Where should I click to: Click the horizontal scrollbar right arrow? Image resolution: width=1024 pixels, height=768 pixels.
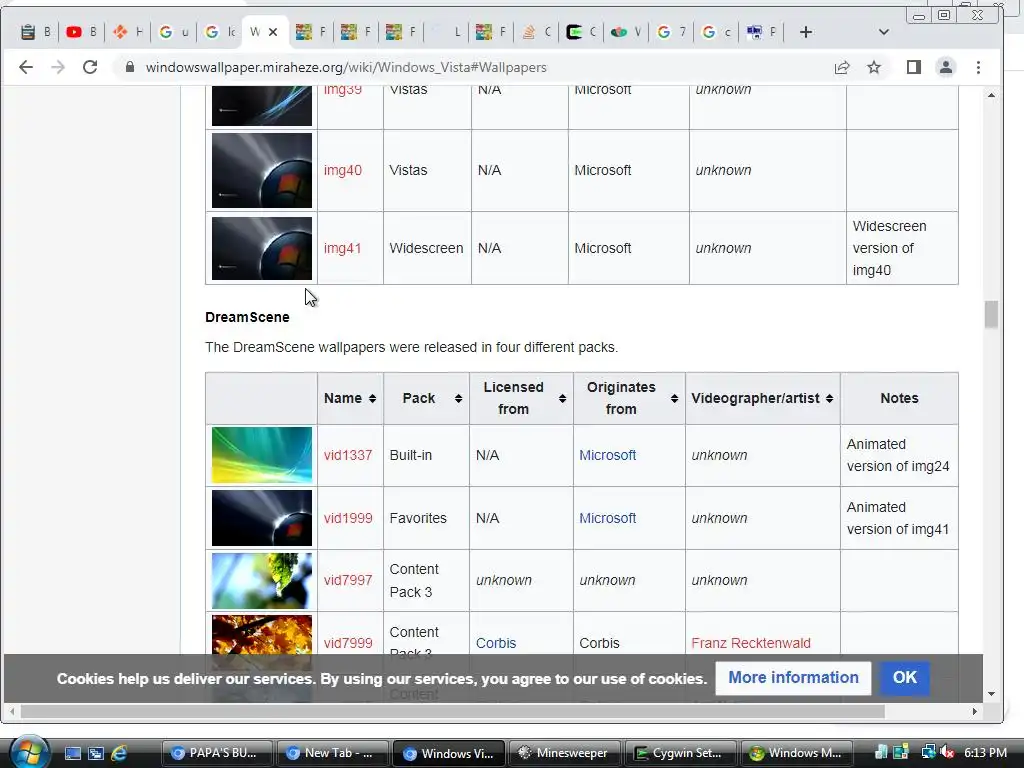[x=974, y=711]
